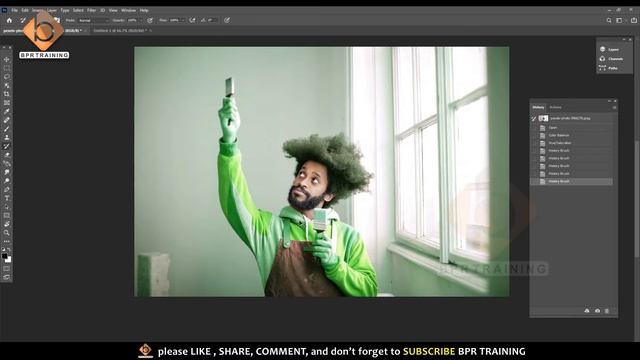Open the History panel flyout menu
Viewport: 640px width, 360px height.
point(614,107)
